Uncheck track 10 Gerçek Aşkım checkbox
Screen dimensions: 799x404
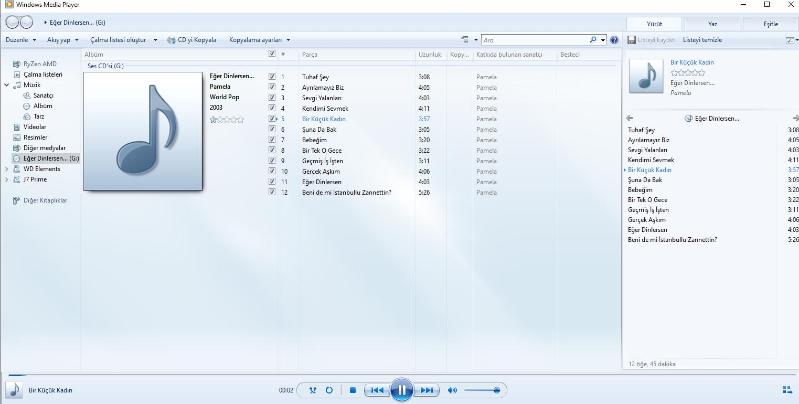pyautogui.click(x=272, y=171)
